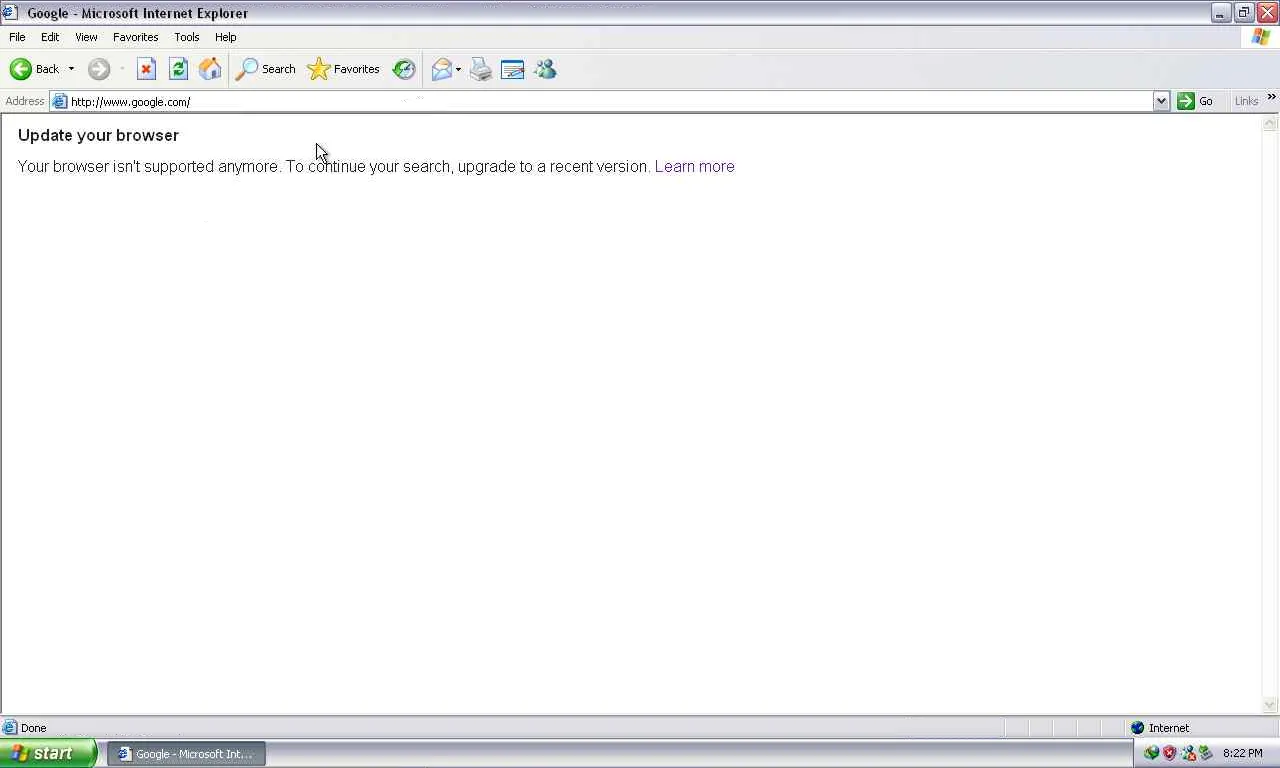Click the Mail envelope toolbar icon

click(x=441, y=69)
